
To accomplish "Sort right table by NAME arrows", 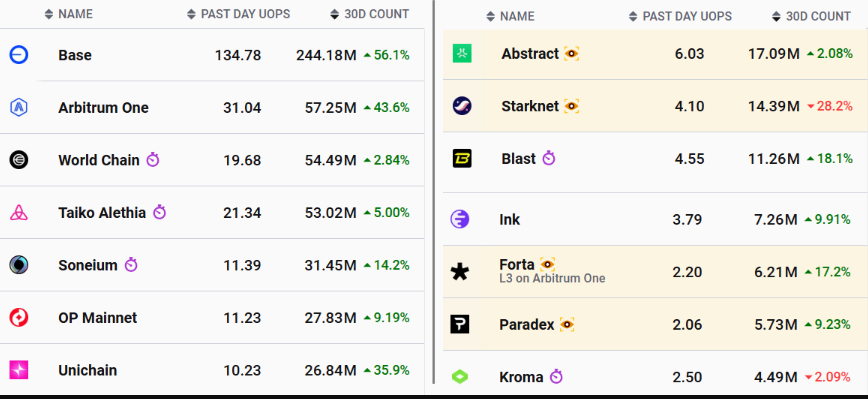I will (490, 17).
